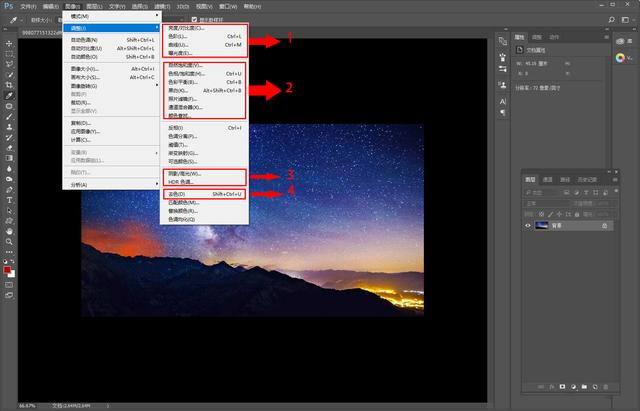Click new adjustment layer button
Image resolution: width=640 pixels, height=411 pixels.
(x=573, y=387)
